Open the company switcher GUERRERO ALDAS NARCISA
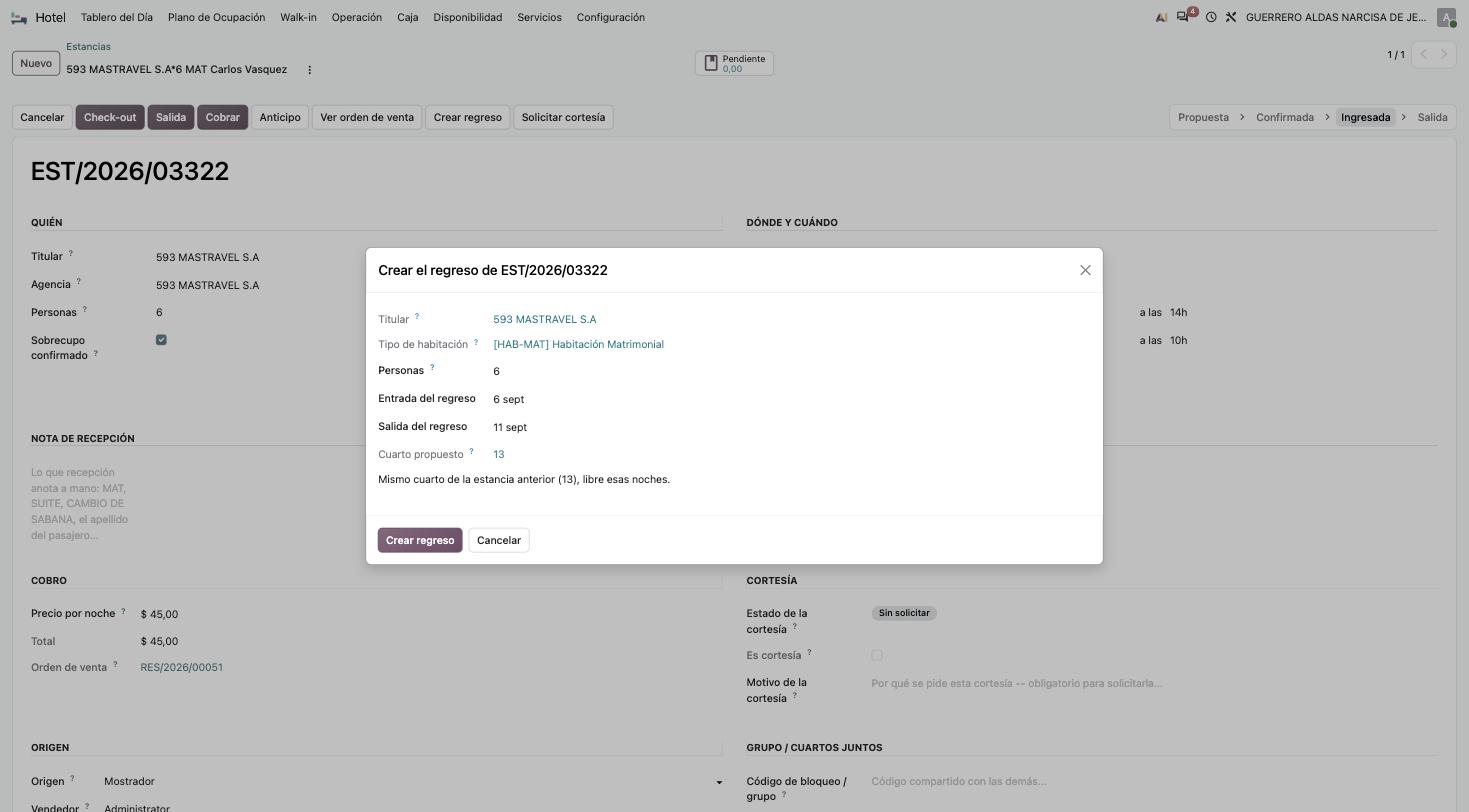The height and width of the screenshot is (812, 1469). coord(1336,17)
